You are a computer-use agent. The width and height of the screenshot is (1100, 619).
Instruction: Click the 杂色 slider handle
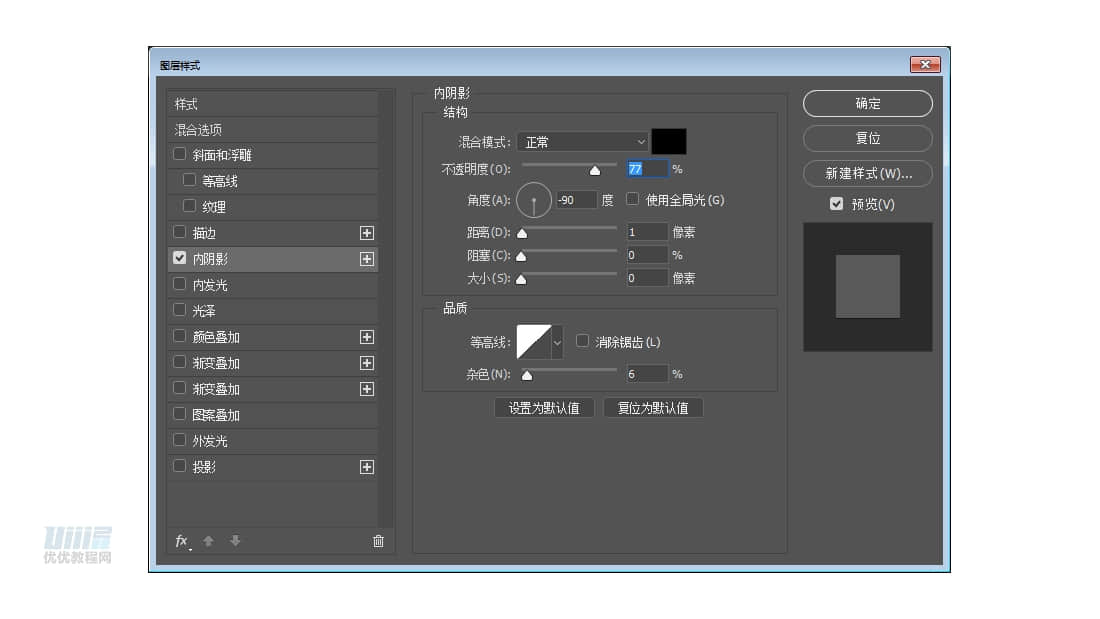527,375
